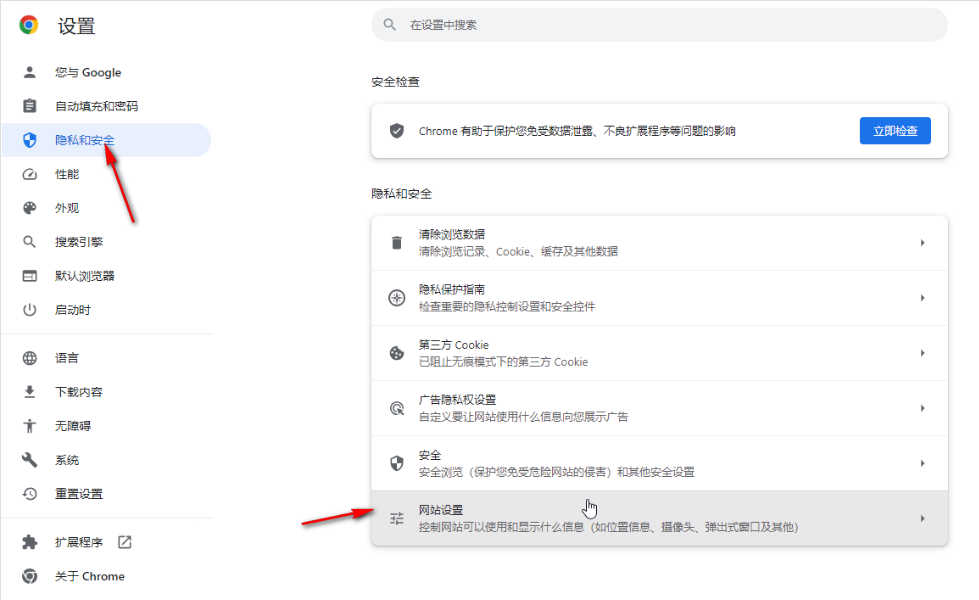This screenshot has width=979, height=600.
Task: Open the 网站设置 row title
Action: (x=441, y=510)
